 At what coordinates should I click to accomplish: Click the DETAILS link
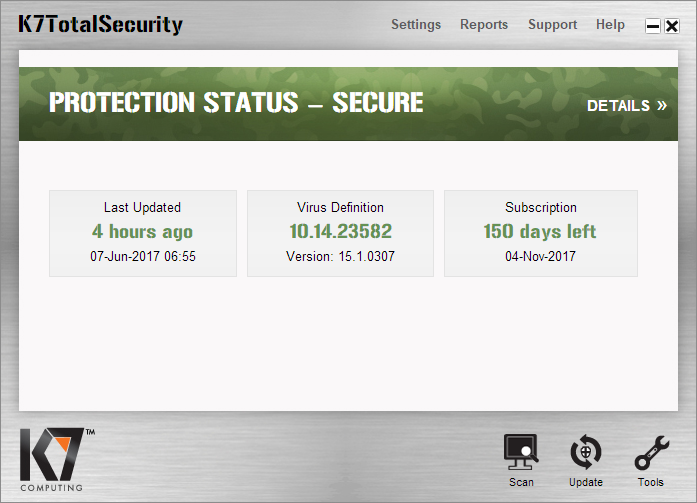pos(618,105)
